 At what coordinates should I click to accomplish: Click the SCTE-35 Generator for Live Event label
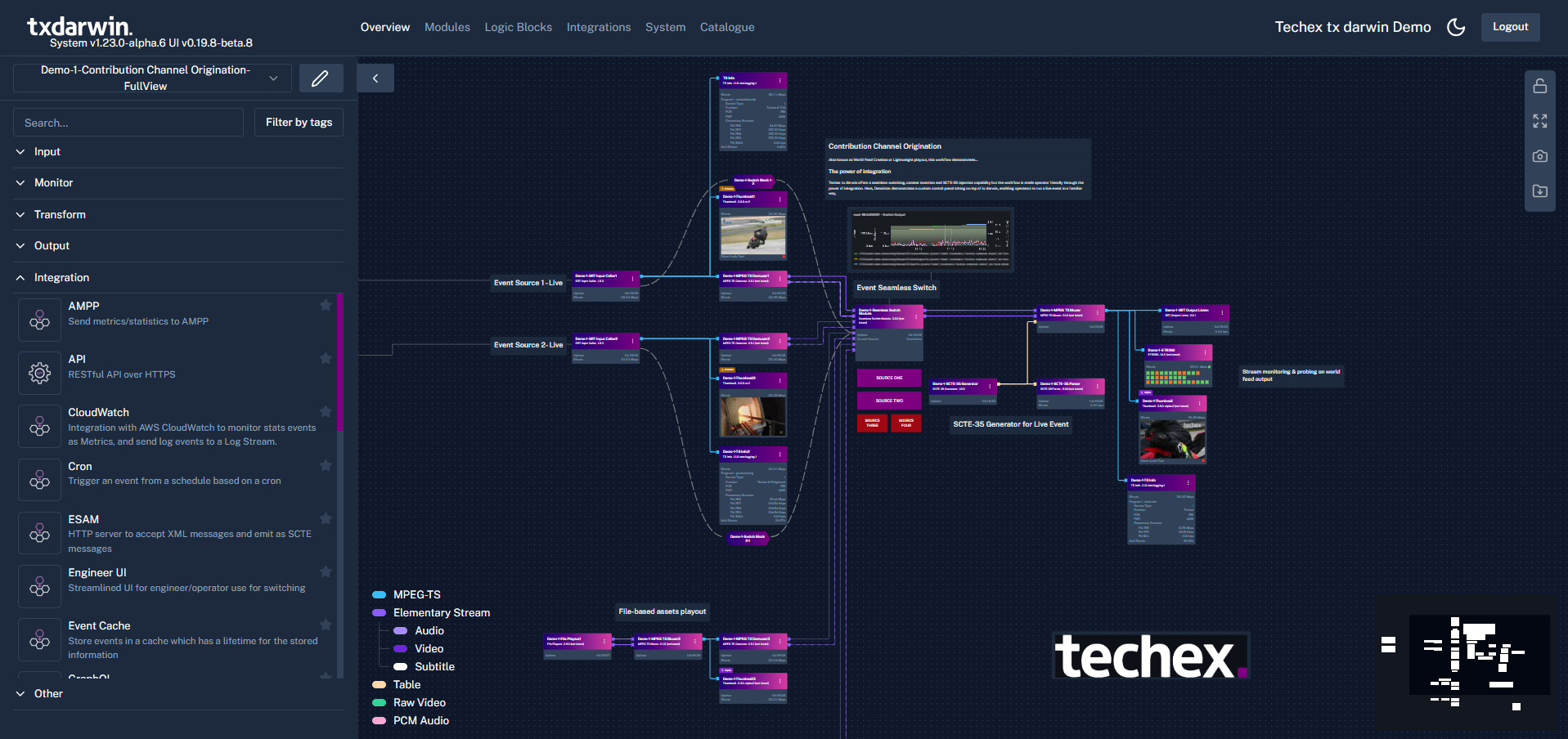click(1011, 424)
